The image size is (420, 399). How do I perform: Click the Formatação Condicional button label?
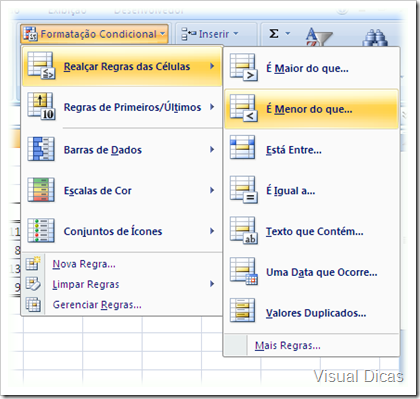[98, 34]
